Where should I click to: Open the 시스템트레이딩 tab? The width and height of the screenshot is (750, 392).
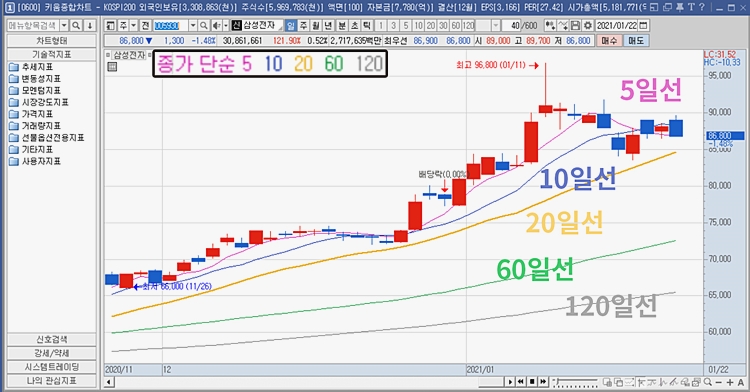coord(52,367)
